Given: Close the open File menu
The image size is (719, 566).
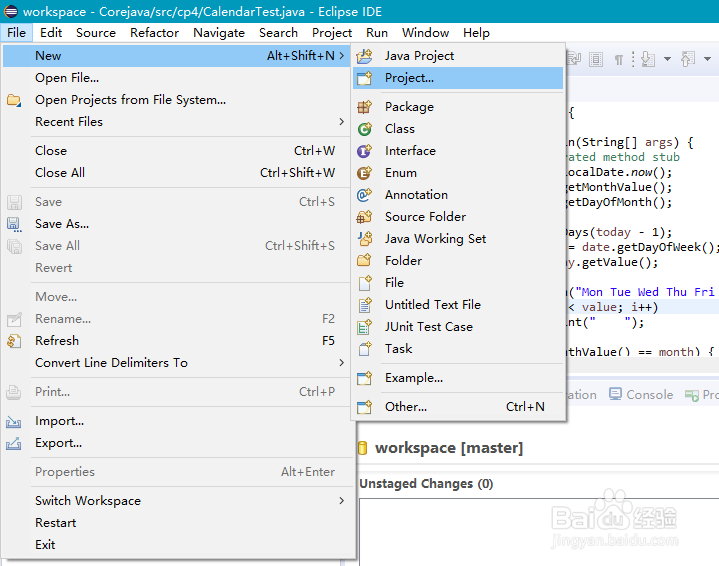Looking at the screenshot, I should (17, 33).
